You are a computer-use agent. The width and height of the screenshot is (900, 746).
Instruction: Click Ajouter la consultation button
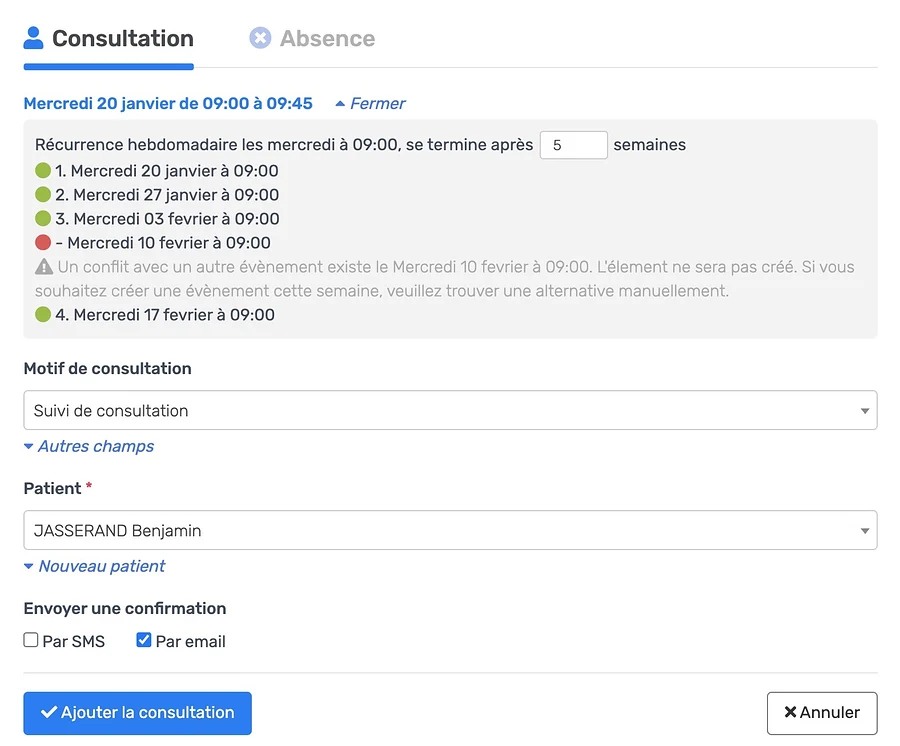[x=138, y=713]
